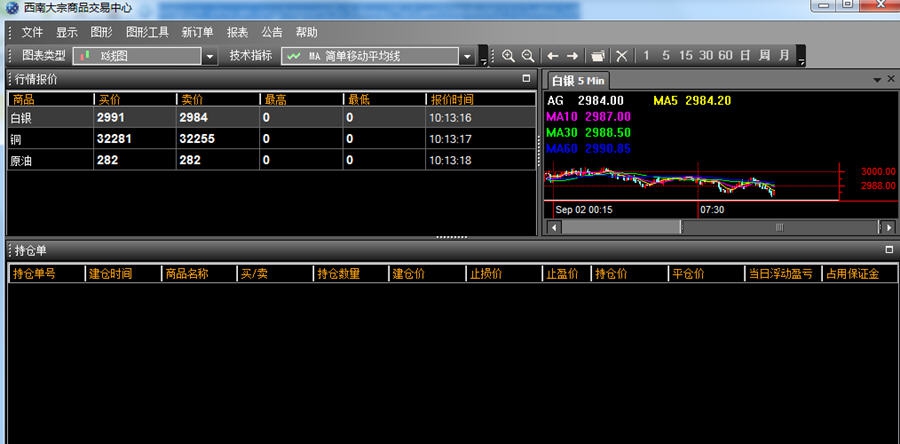Select the 白银 row in quotes table
Viewport: 900px width, 444px height.
pyautogui.click(x=271, y=118)
